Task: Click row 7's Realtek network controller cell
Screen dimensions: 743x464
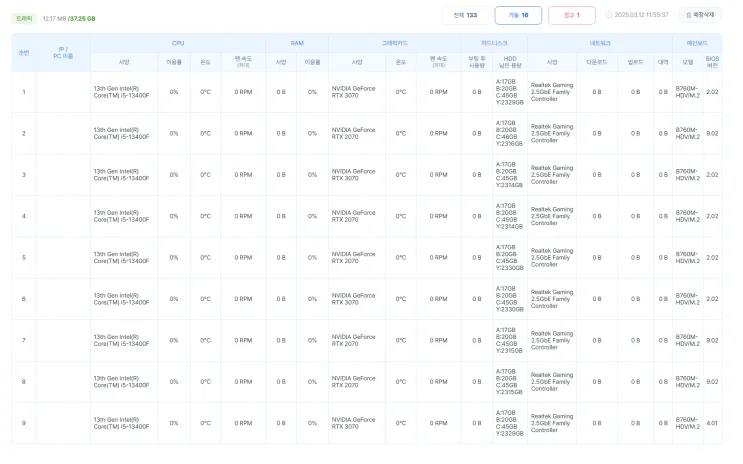Action: (552, 340)
